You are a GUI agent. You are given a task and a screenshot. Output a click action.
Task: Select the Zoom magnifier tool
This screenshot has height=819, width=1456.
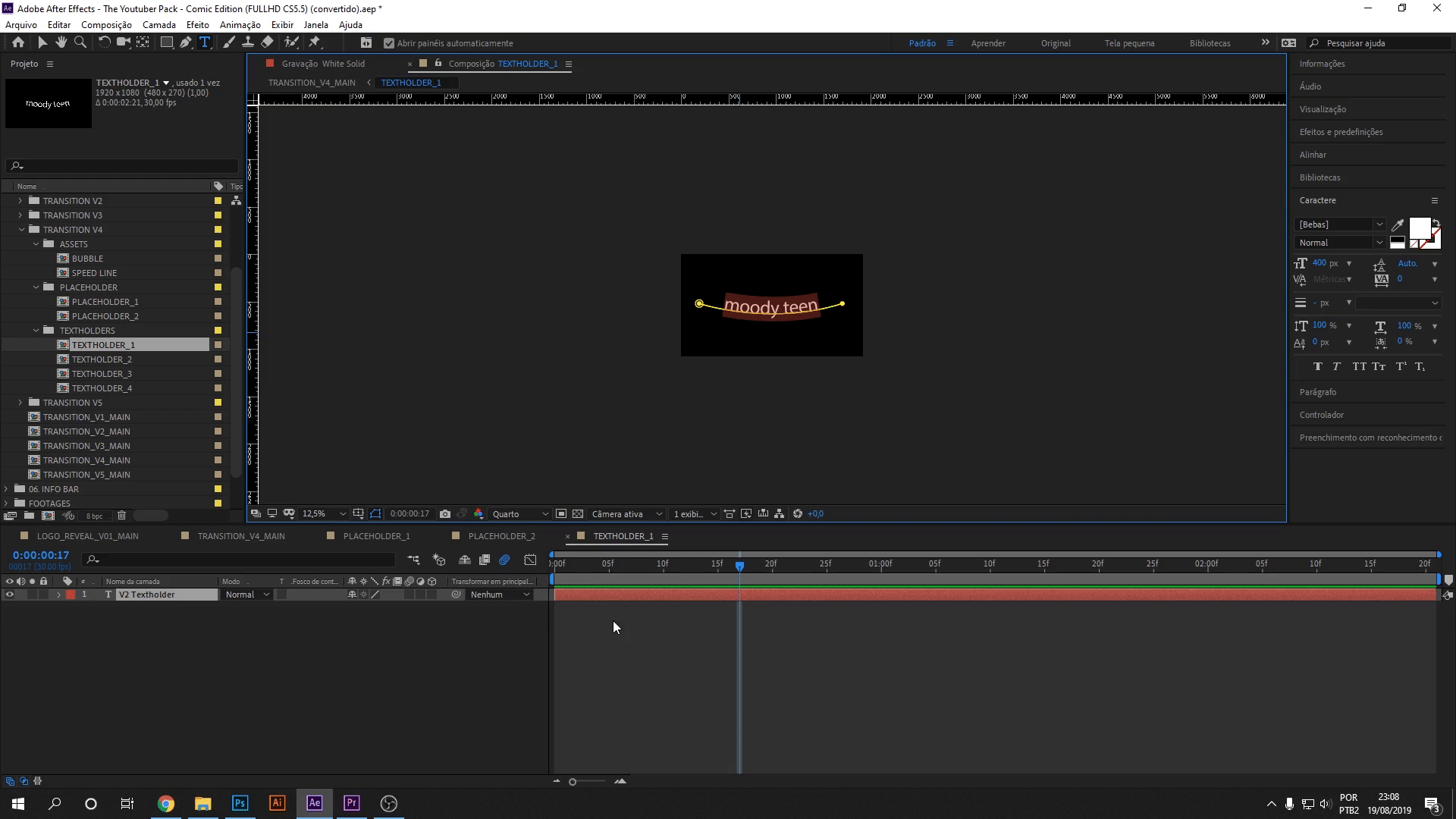coord(80,42)
